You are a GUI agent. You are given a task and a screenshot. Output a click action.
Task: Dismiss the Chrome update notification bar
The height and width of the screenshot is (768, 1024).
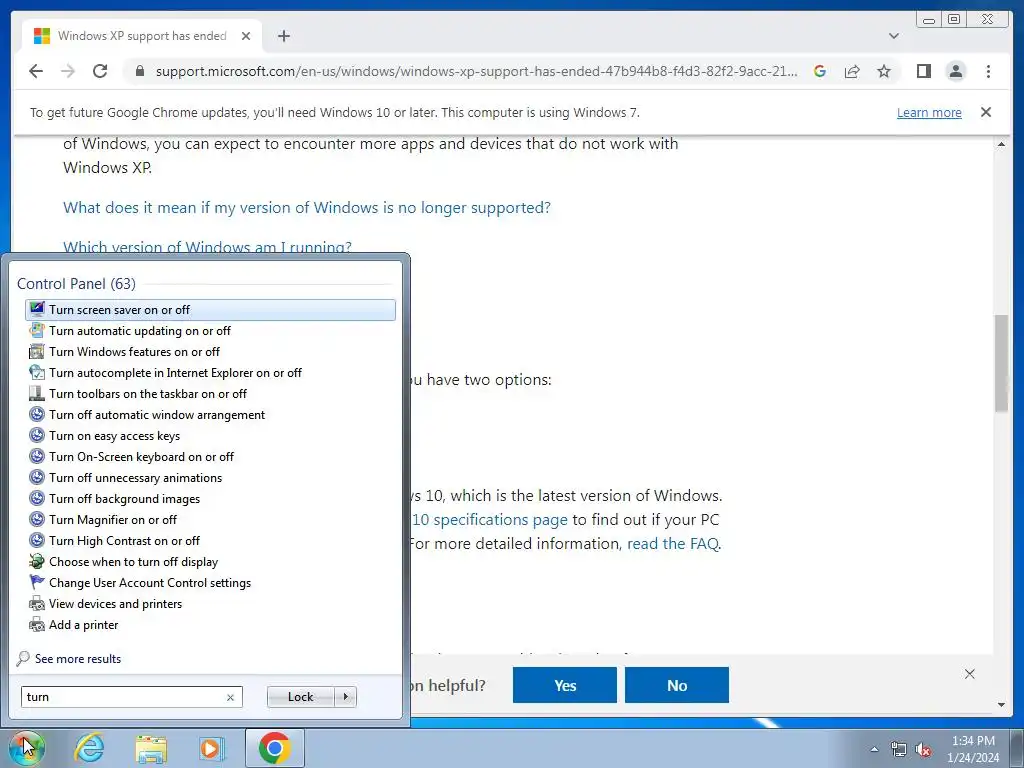[x=986, y=112]
